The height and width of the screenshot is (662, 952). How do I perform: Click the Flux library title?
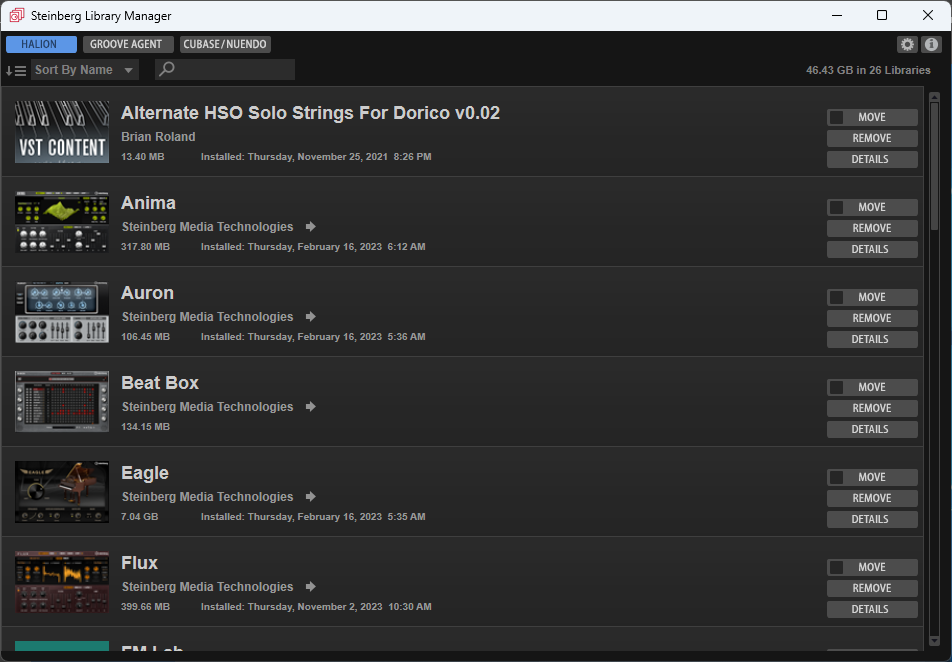click(x=139, y=563)
